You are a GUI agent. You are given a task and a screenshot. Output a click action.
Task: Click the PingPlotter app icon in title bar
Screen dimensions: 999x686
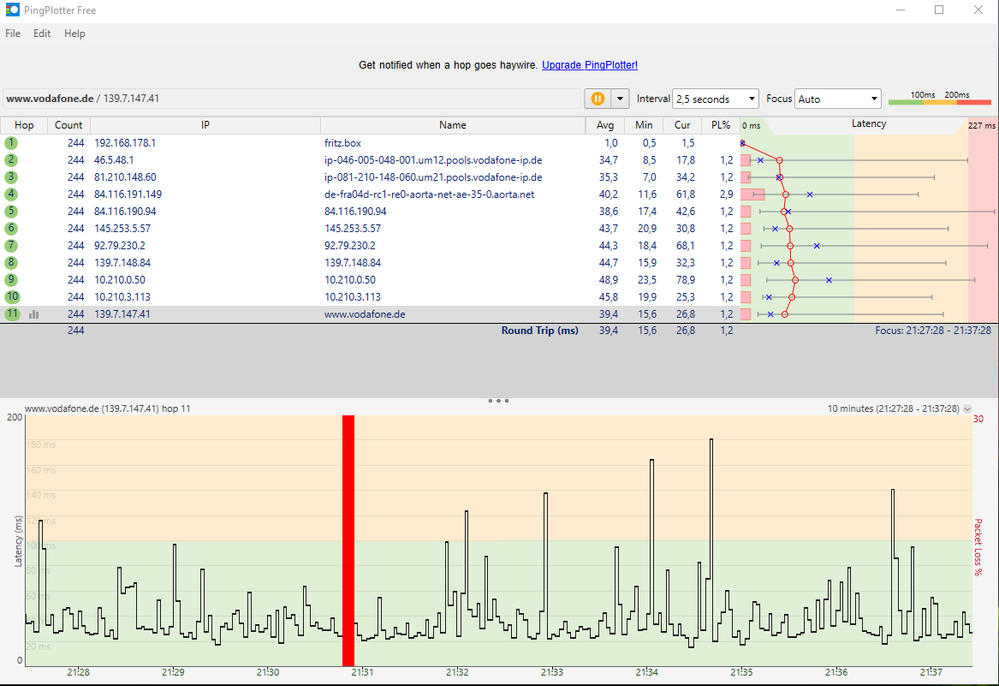click(12, 10)
